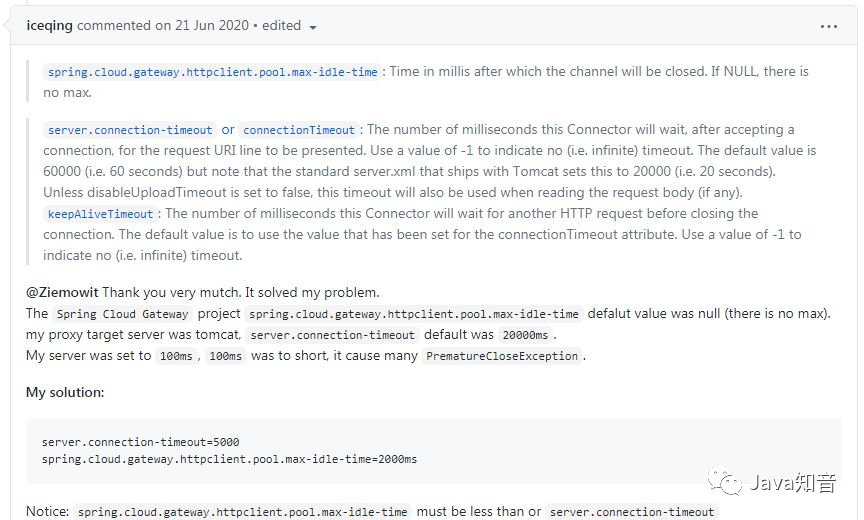864x520 pixels.
Task: Click the Java知音 WeChat watermark logo
Action: pos(772,482)
